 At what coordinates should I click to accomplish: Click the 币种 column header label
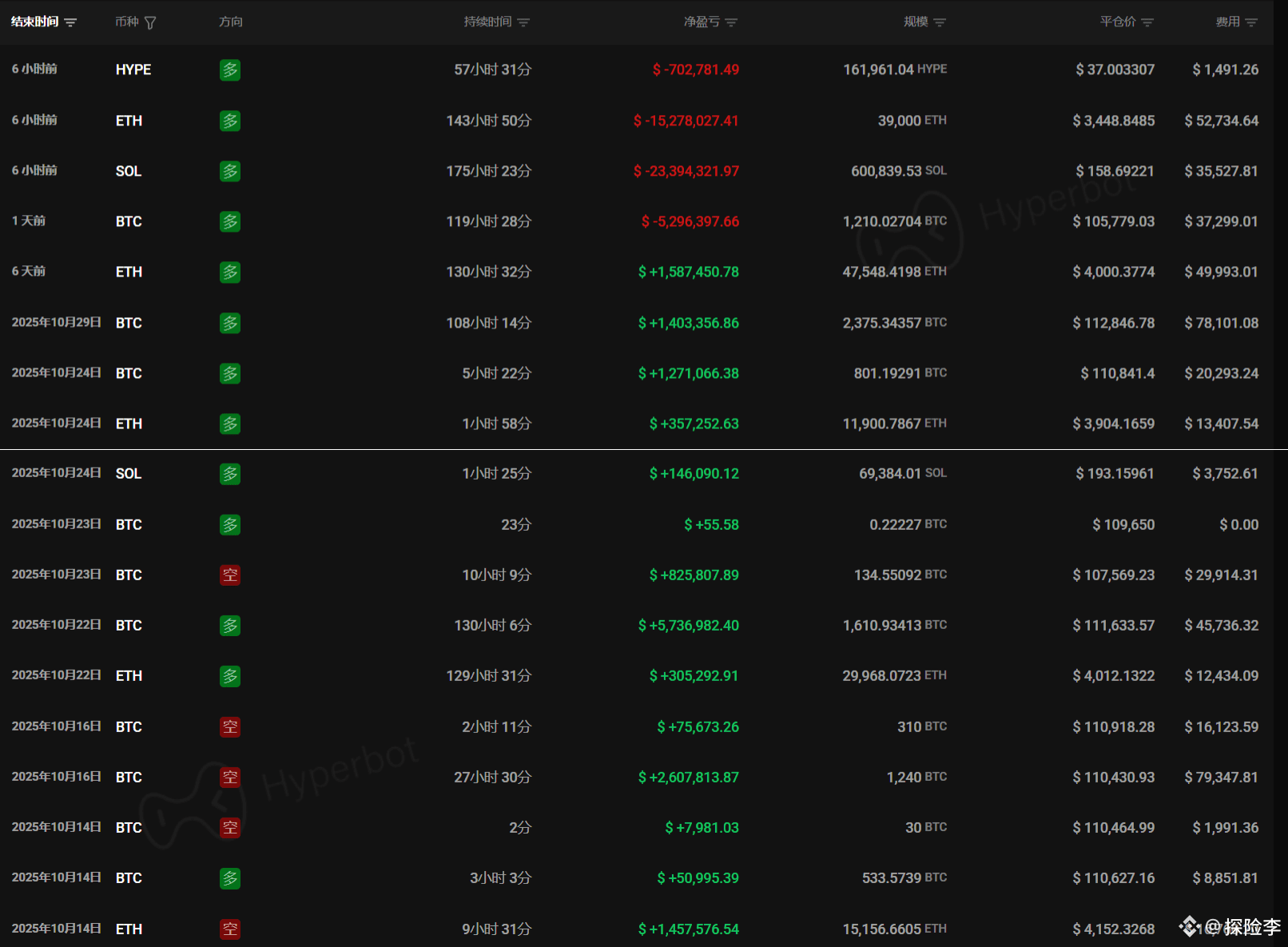[127, 22]
